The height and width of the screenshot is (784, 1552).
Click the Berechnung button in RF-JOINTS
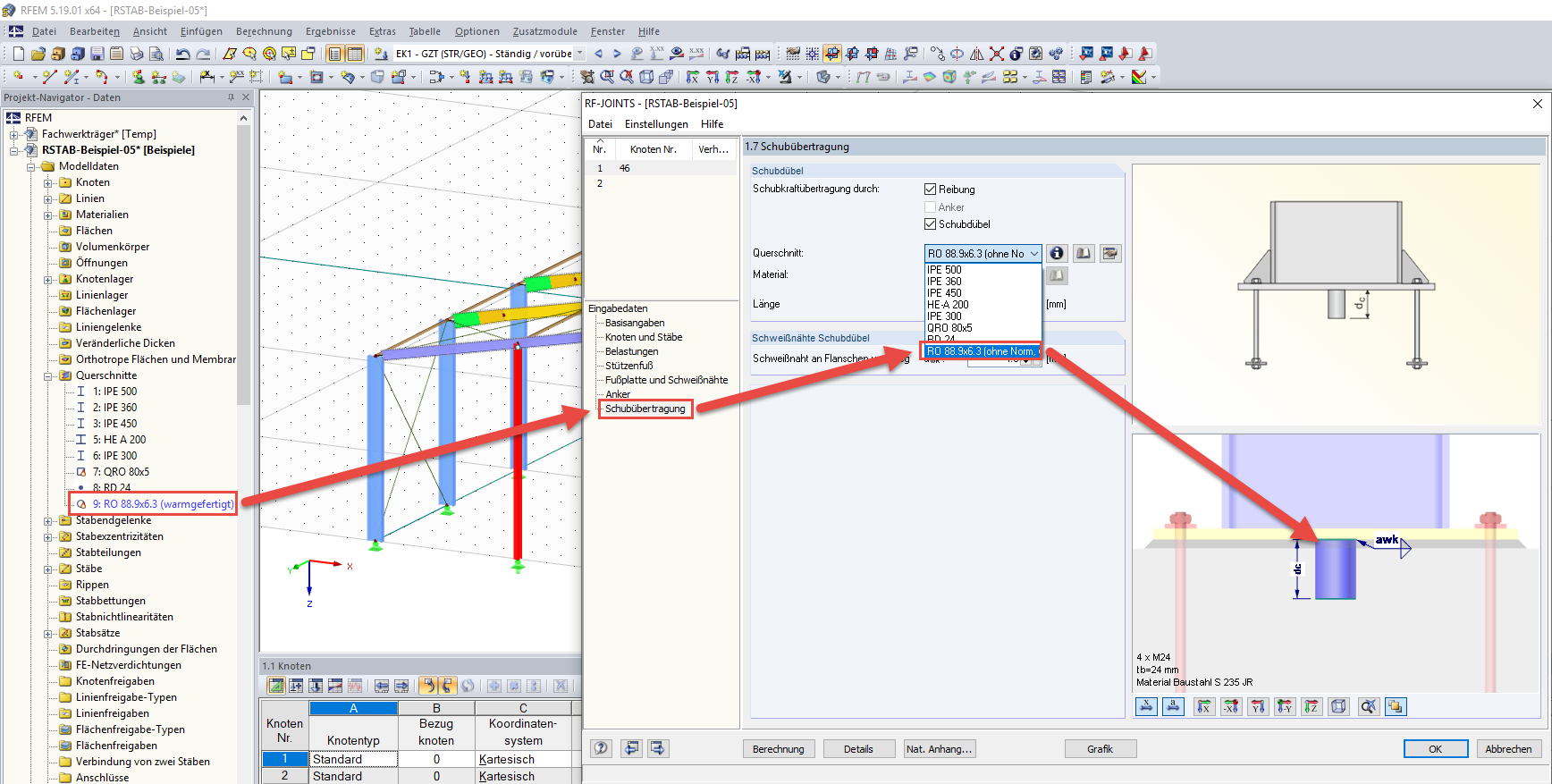[779, 749]
